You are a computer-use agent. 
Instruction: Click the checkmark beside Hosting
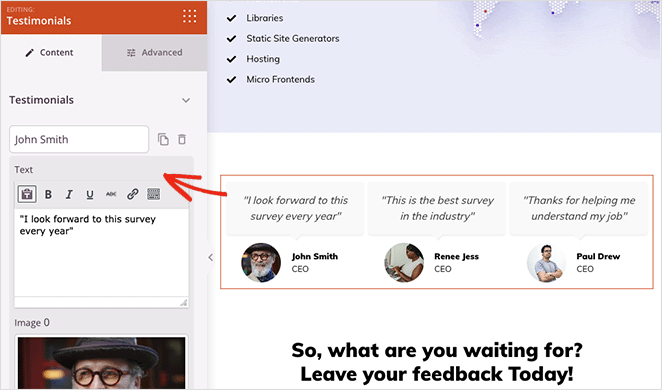point(231,59)
